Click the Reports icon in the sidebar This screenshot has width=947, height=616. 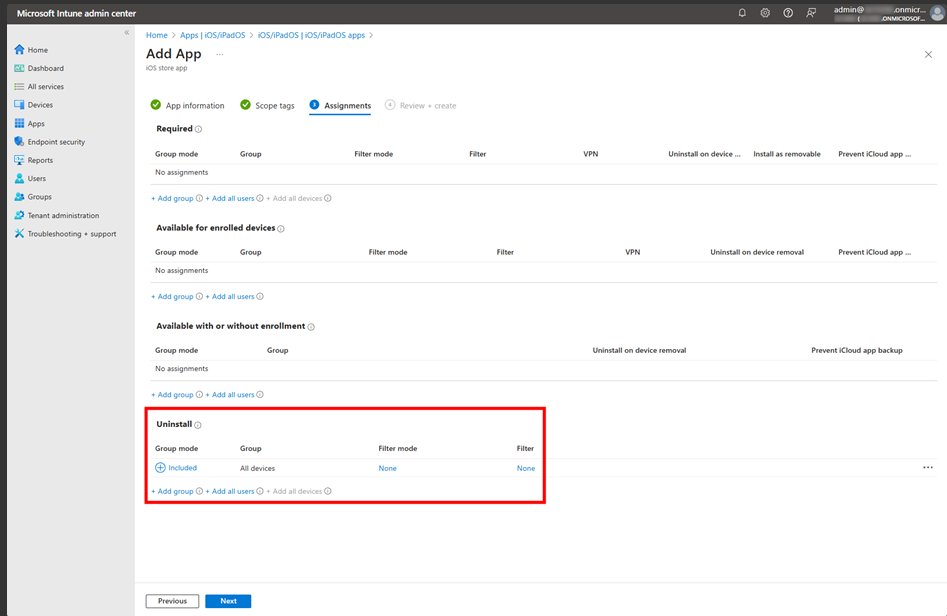coord(19,160)
